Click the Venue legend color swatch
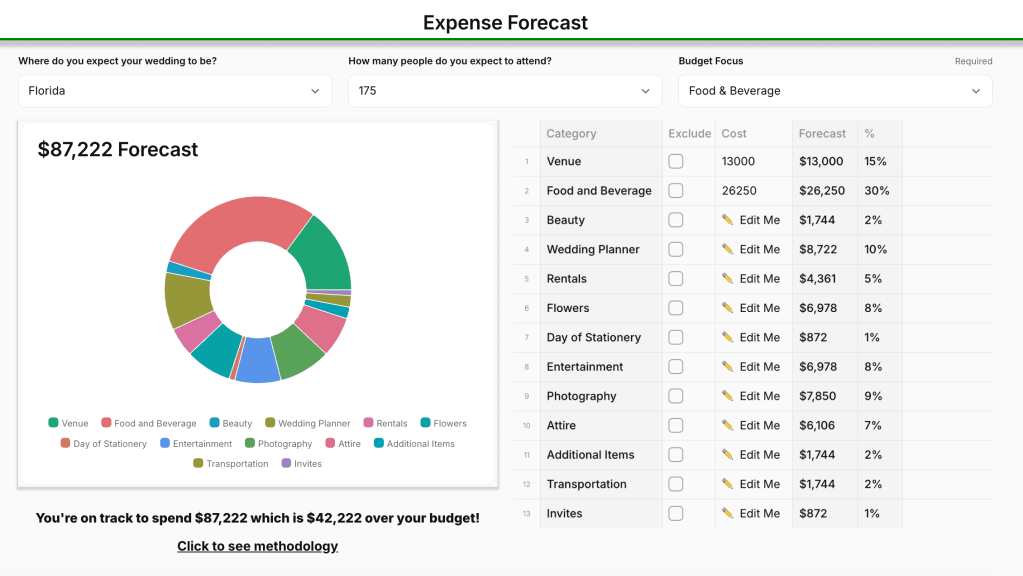Screen dimensions: 1023x576 point(53,424)
